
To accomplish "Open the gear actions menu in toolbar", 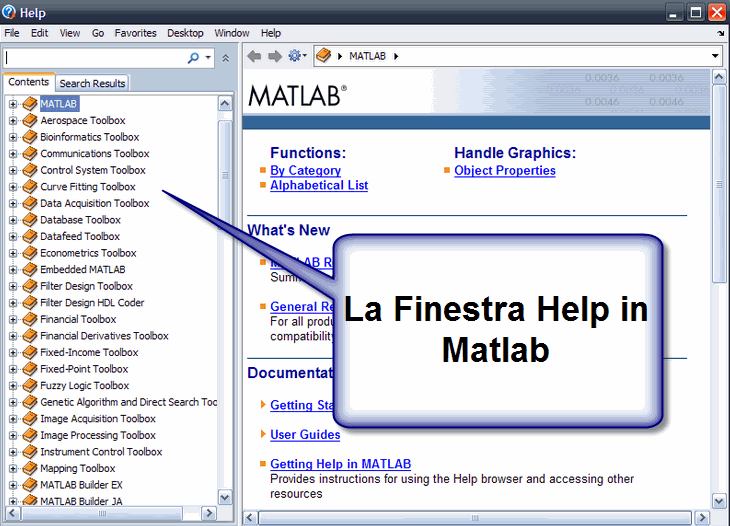I will tap(297, 56).
